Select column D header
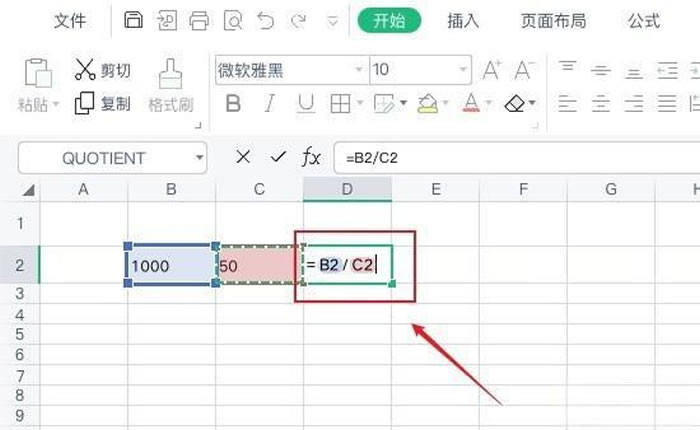 pyautogui.click(x=347, y=189)
